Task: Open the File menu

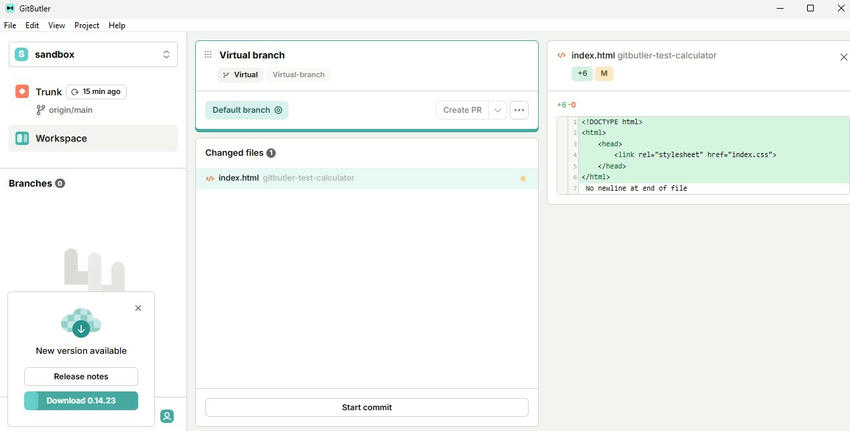Action: pos(10,25)
